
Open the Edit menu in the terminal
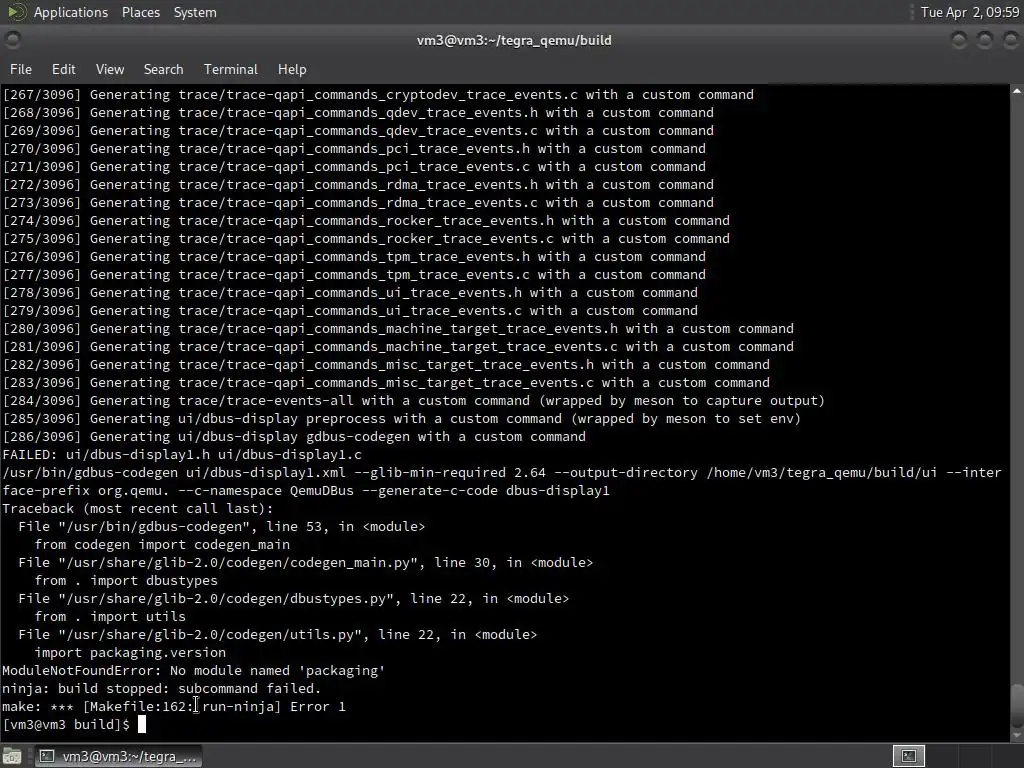[63, 69]
